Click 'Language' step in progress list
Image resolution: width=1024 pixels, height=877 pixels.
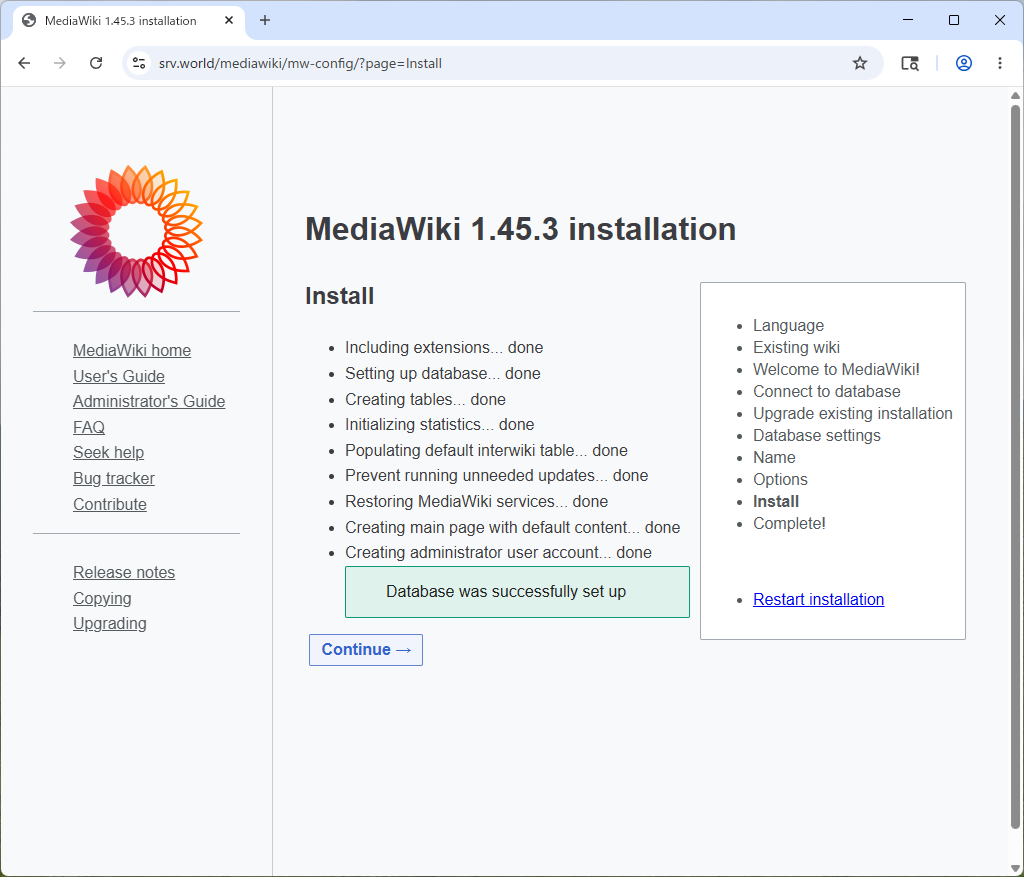tap(788, 326)
